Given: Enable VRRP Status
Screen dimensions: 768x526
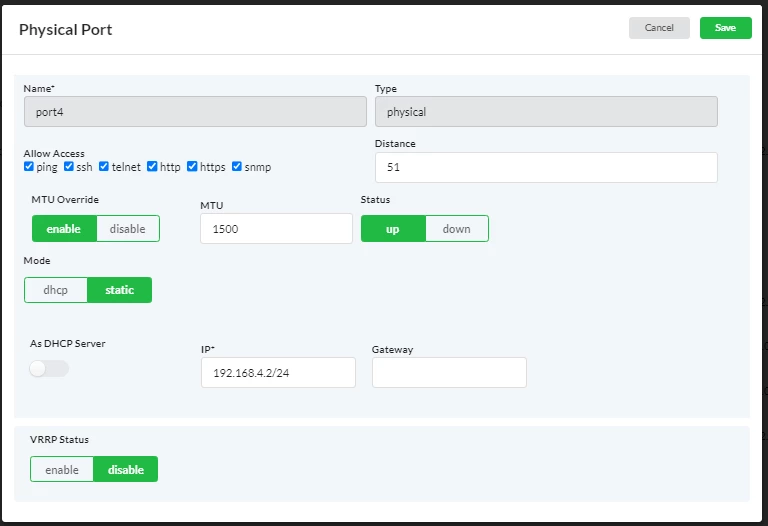Looking at the screenshot, I should [62, 469].
